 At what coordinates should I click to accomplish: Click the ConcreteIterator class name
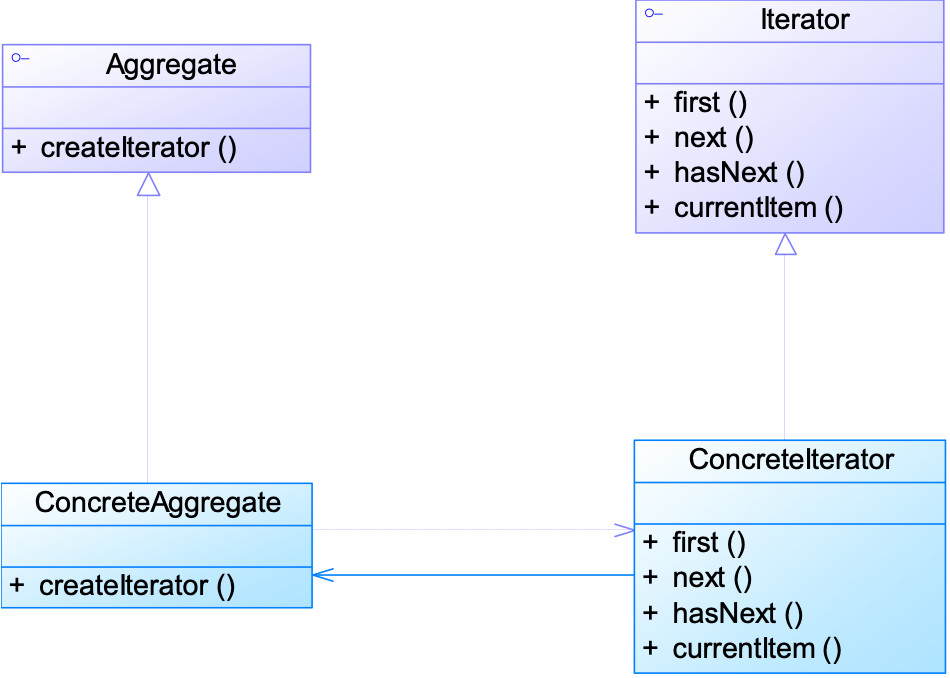coord(791,459)
